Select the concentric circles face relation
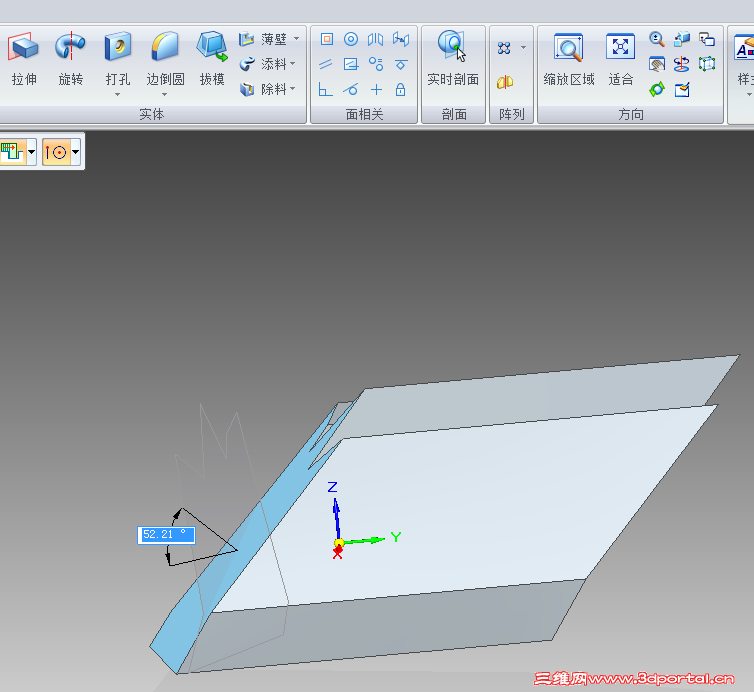The image size is (754, 692). tap(351, 39)
